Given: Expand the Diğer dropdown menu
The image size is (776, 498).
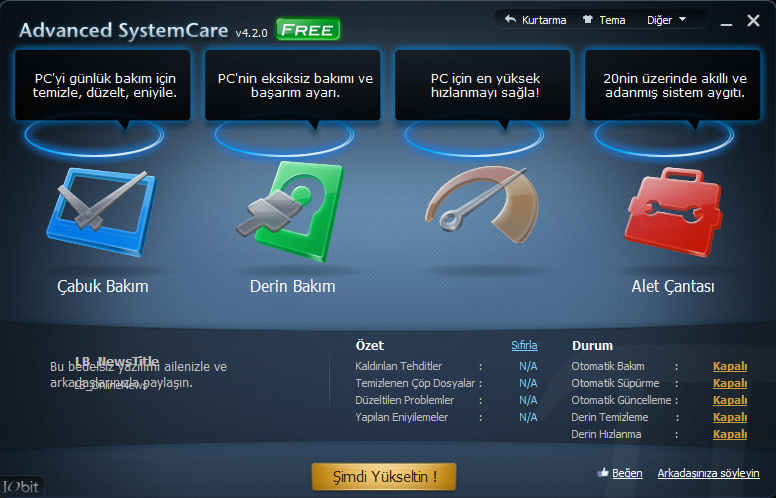Looking at the screenshot, I should 666,20.
